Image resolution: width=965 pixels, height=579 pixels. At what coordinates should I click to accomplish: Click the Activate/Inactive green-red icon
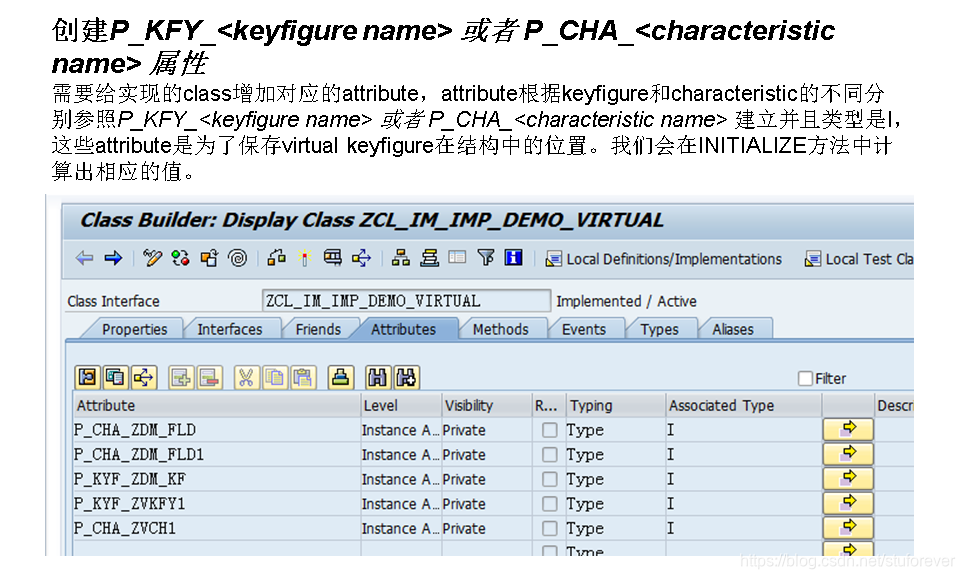(x=180, y=258)
